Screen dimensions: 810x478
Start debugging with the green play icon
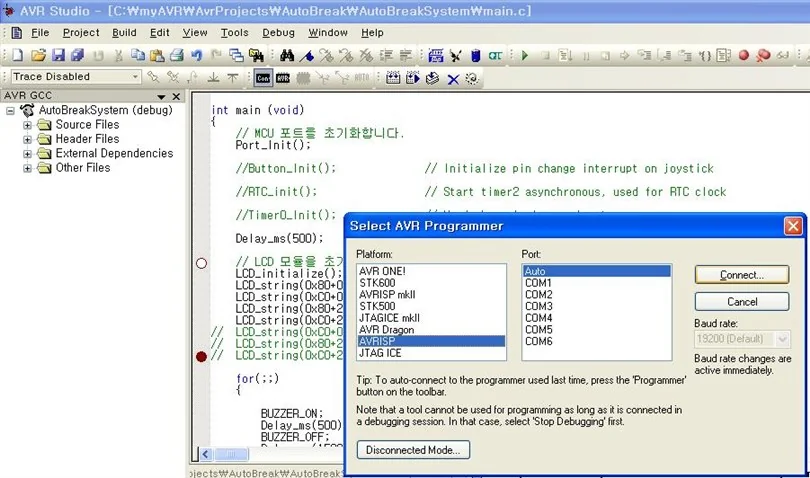pyautogui.click(x=525, y=55)
